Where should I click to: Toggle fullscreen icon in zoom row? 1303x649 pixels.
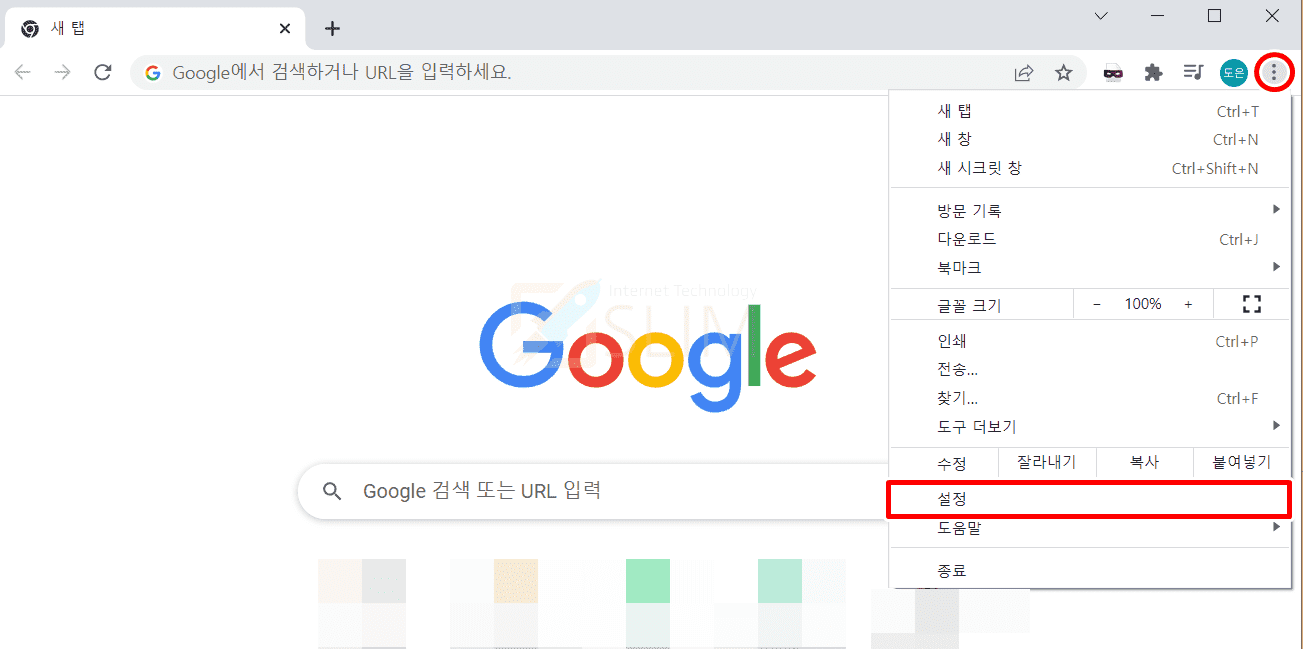(1251, 304)
